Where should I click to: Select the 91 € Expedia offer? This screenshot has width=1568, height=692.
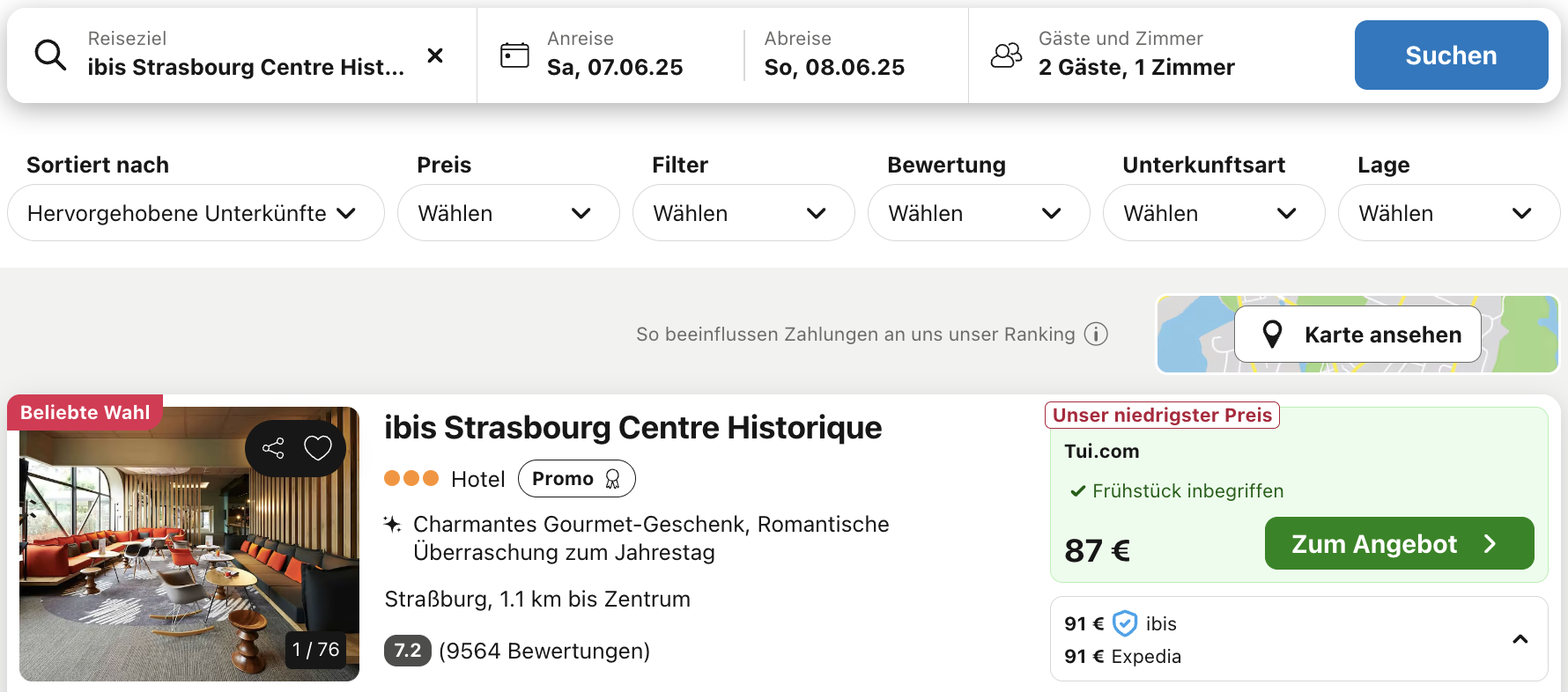[1122, 656]
